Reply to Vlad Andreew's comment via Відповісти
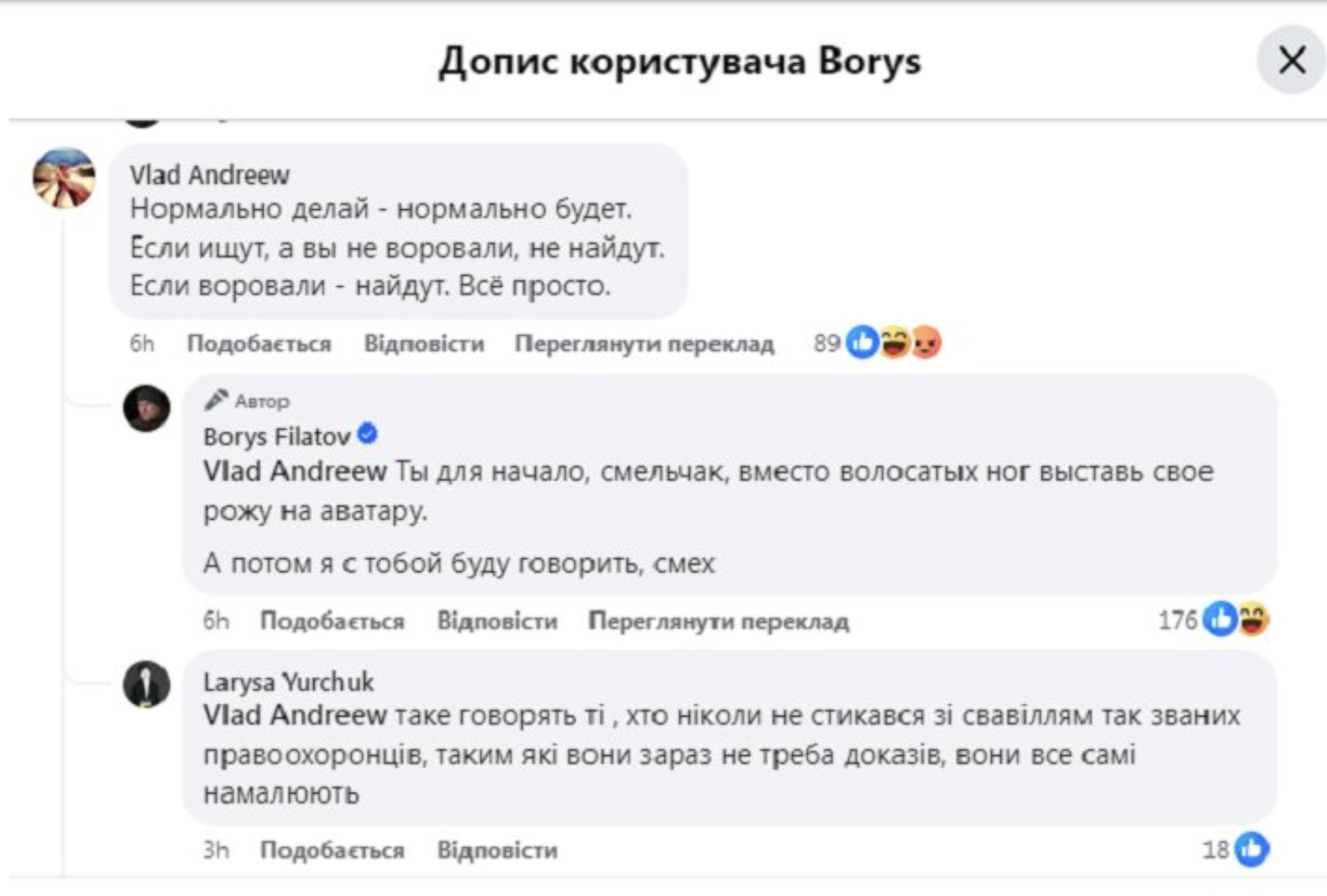1327x896 pixels. coord(424,344)
